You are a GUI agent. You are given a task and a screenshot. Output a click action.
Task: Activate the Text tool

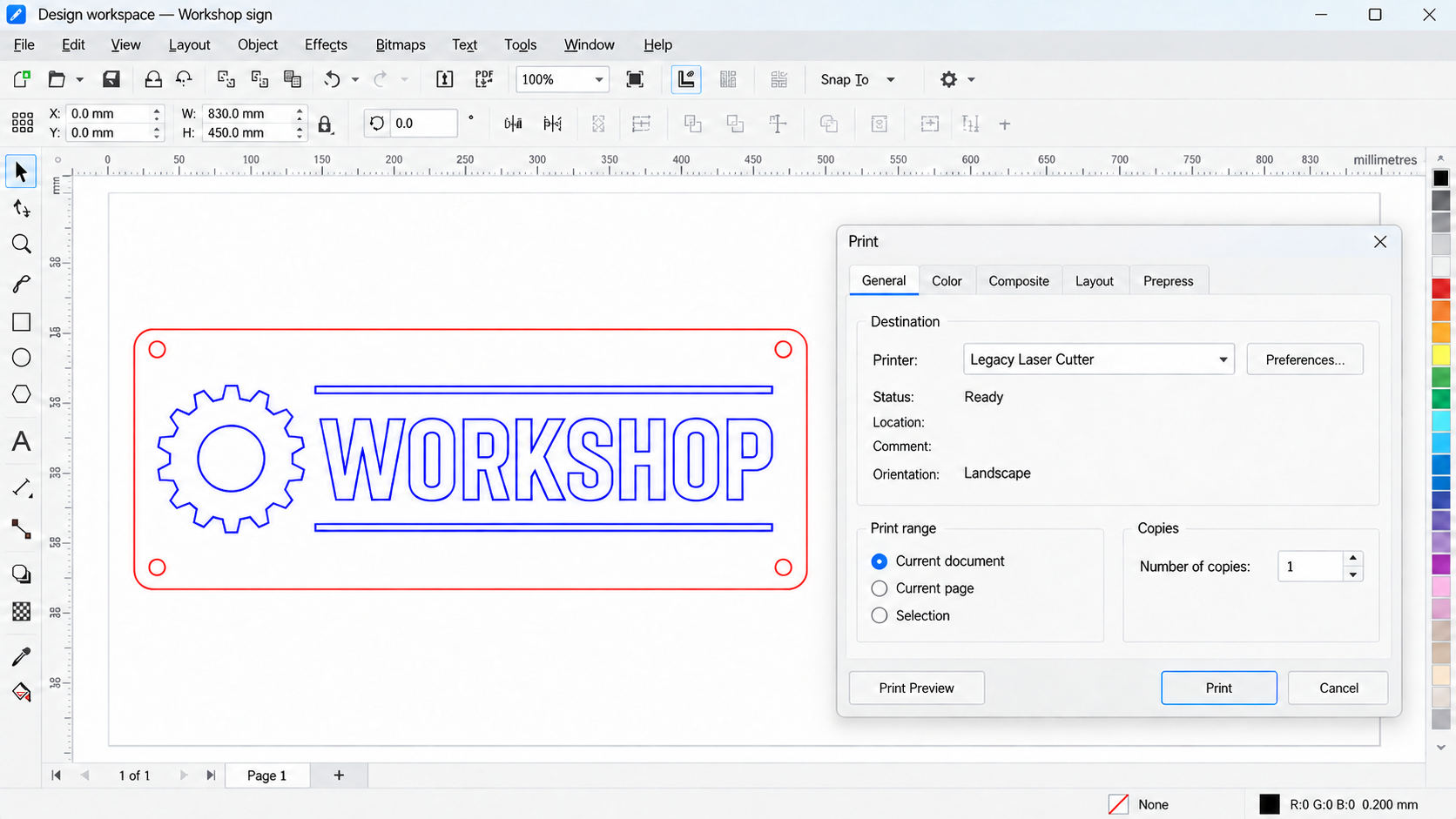coord(21,441)
